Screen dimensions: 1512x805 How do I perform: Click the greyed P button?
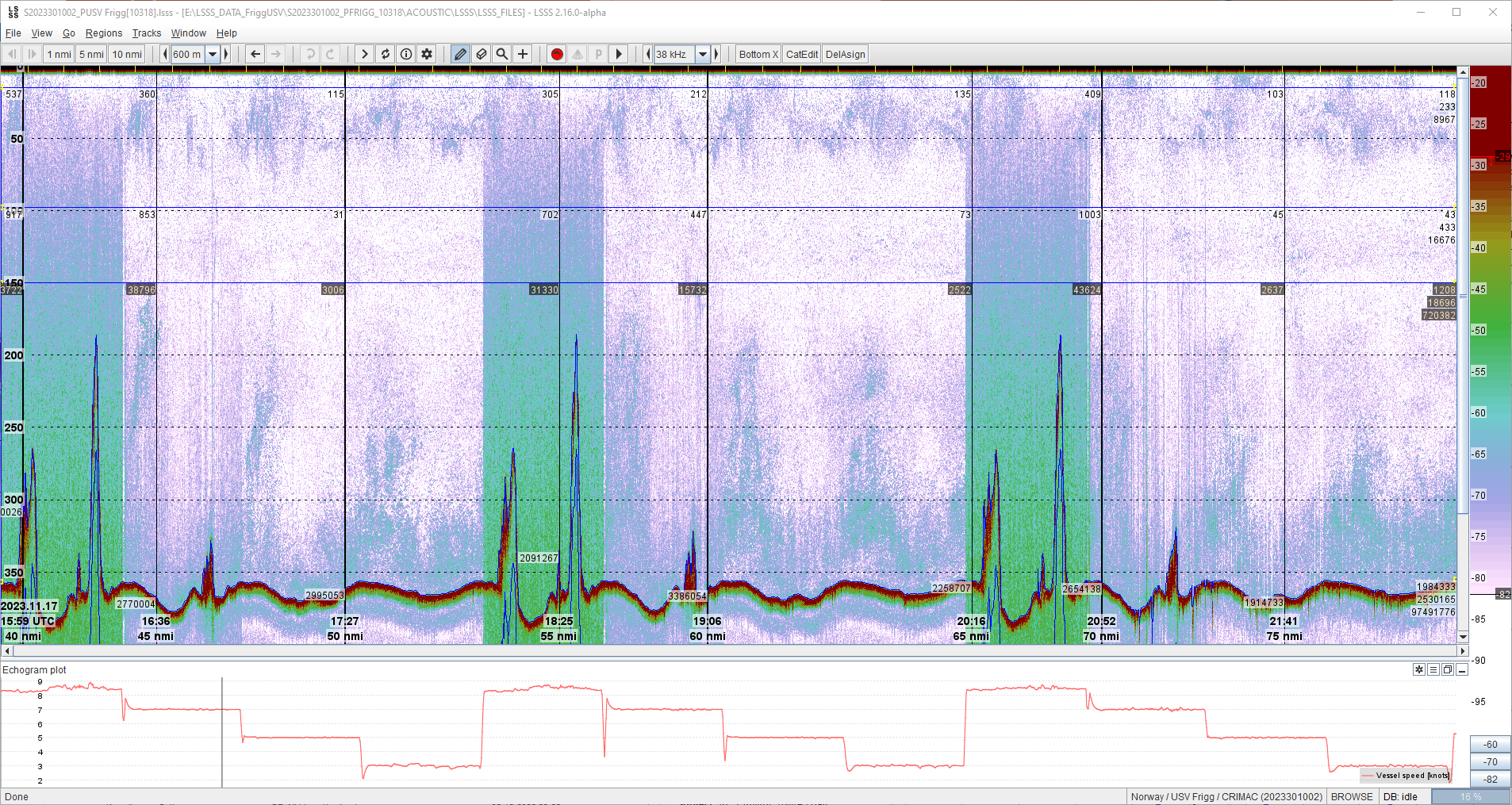click(598, 54)
